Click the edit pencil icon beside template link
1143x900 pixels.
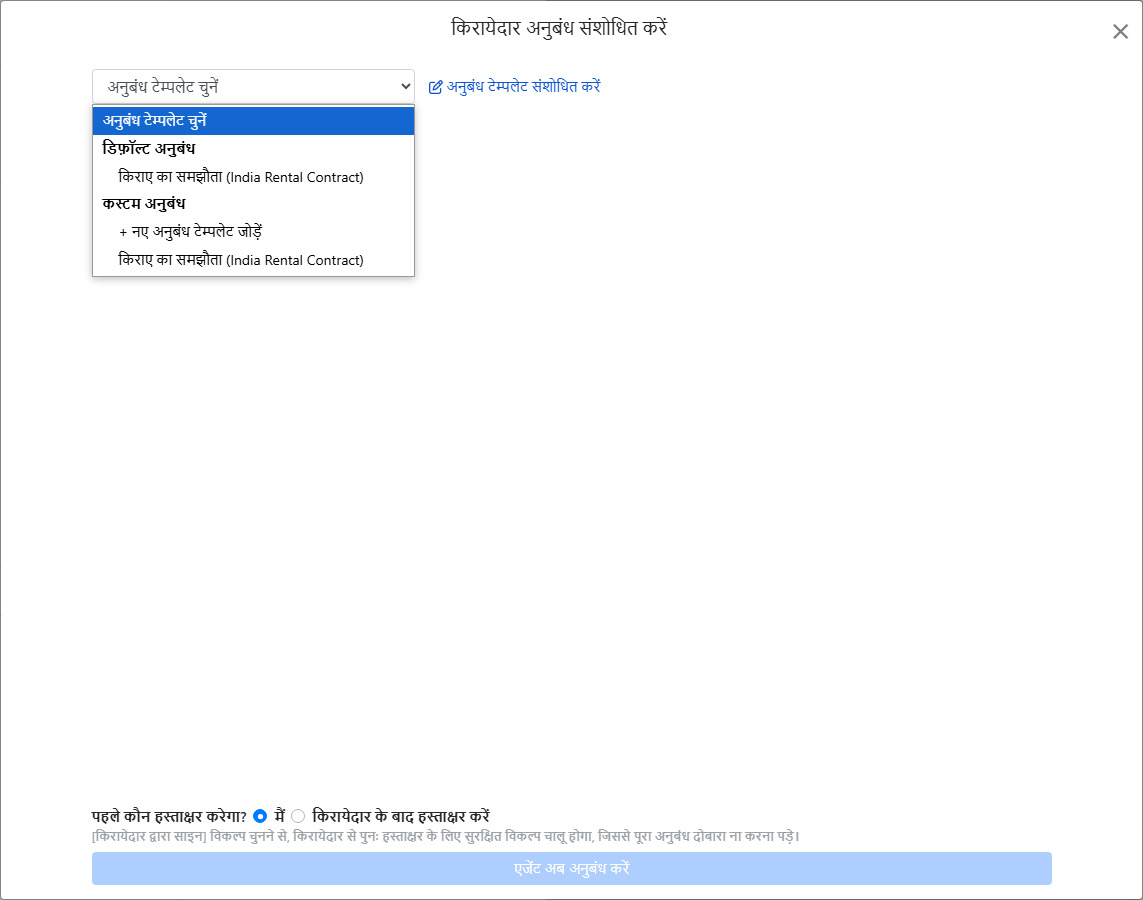point(435,87)
